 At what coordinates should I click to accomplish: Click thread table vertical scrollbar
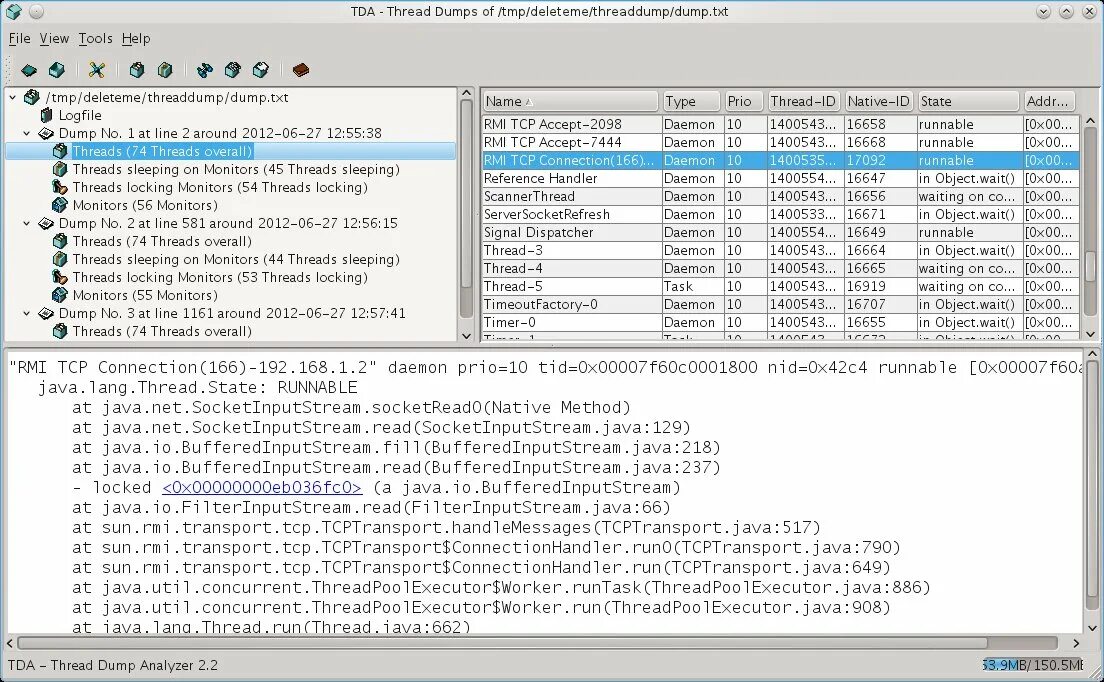click(1091, 265)
